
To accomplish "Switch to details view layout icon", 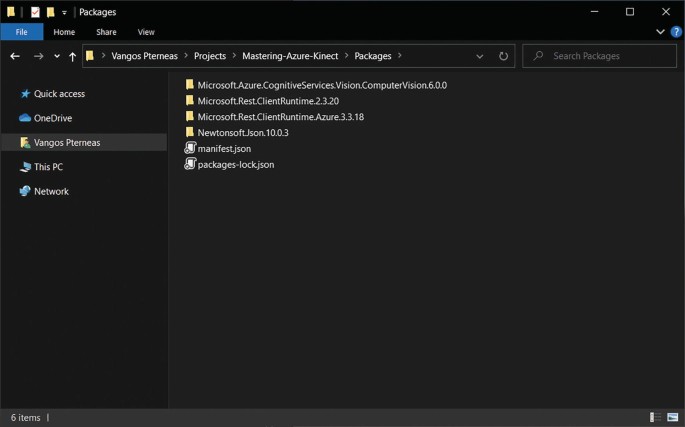I will click(x=655, y=417).
